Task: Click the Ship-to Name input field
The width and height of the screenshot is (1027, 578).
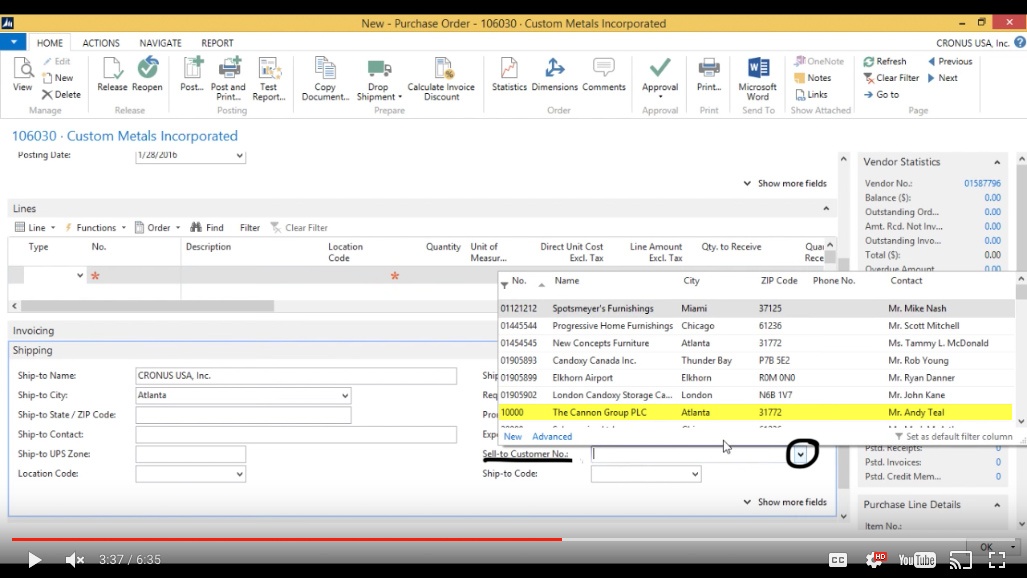Action: pos(296,376)
